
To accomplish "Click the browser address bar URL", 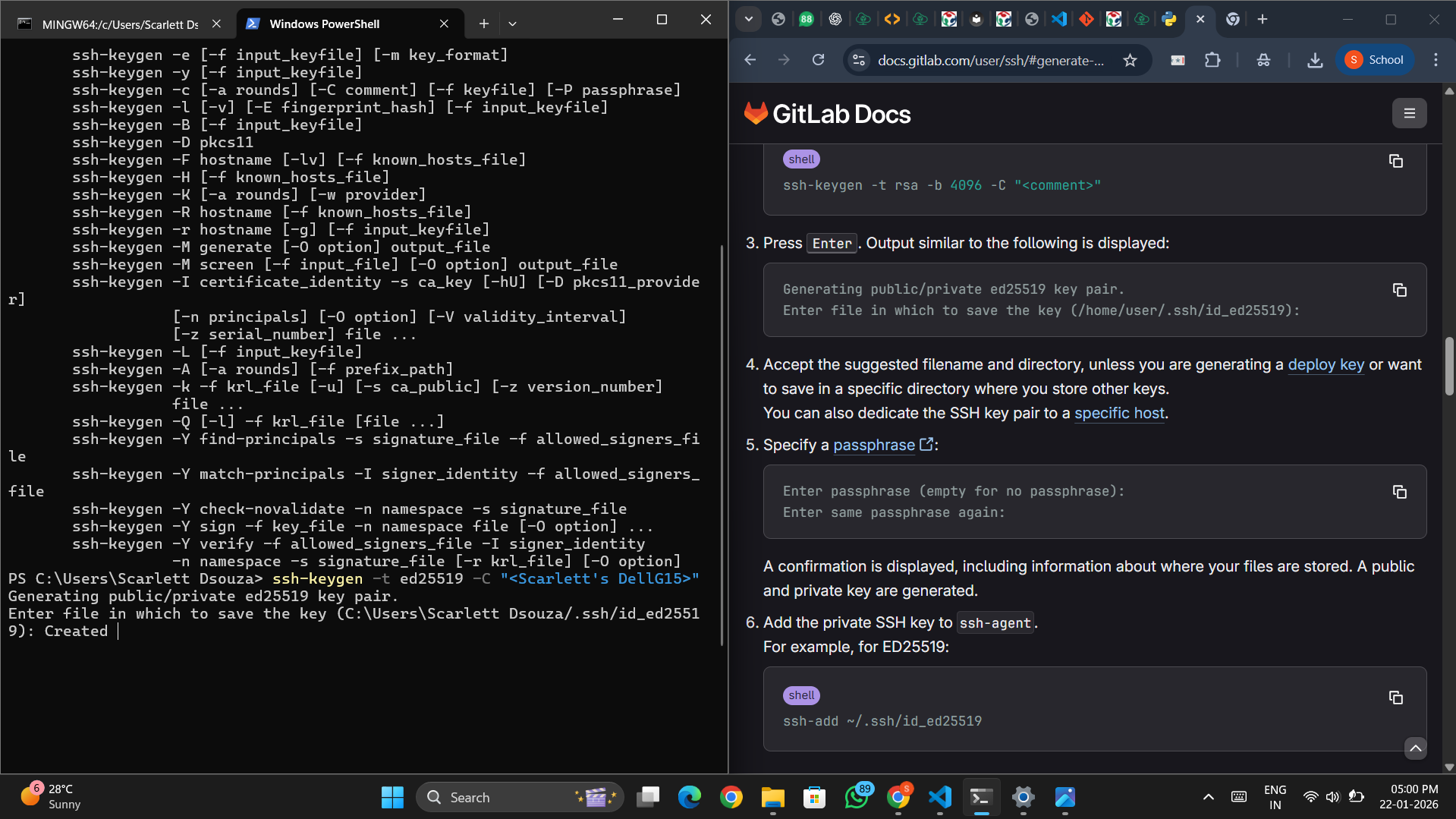I will coord(990,60).
